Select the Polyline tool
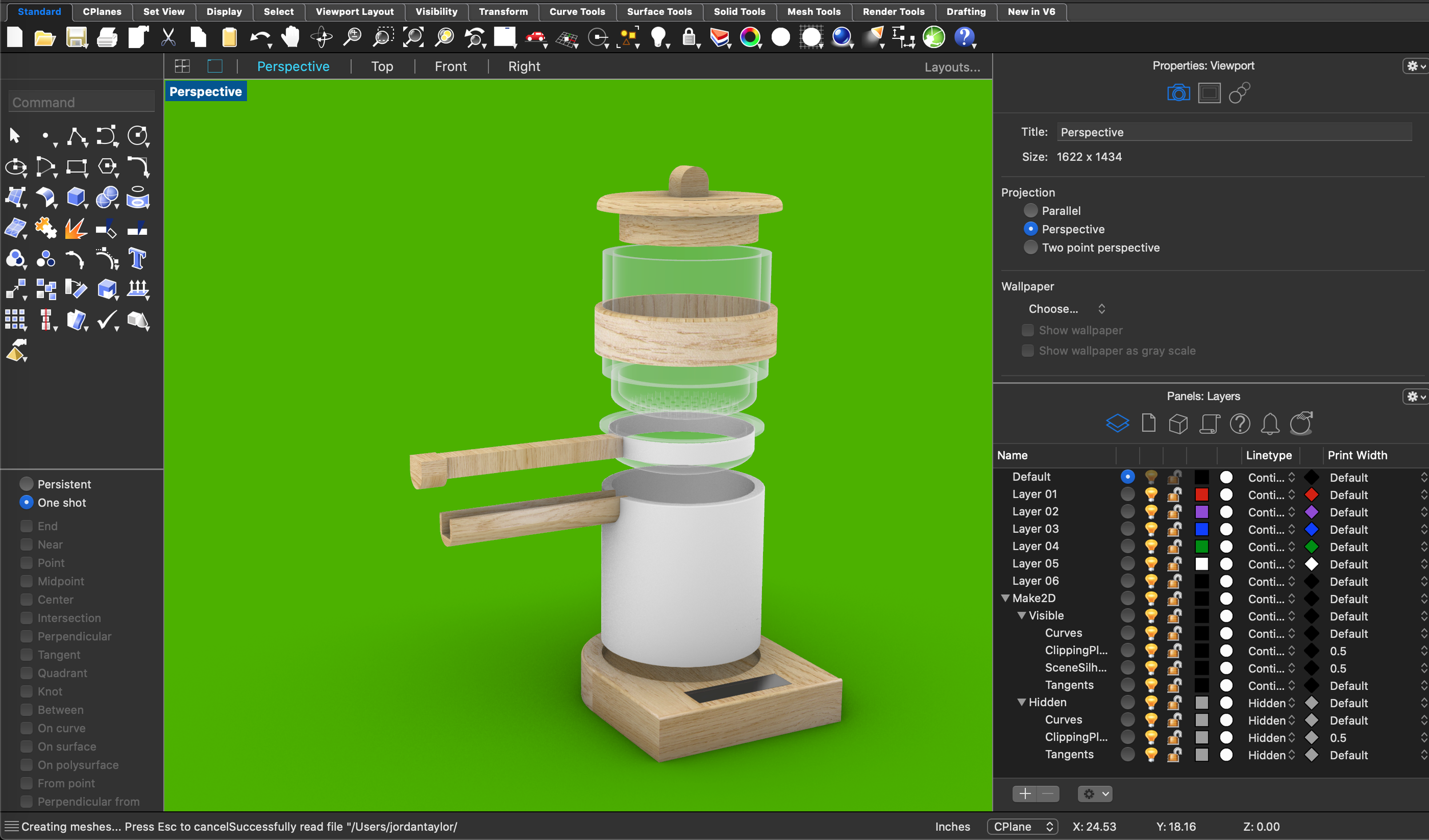1429x840 pixels. pyautogui.click(x=77, y=136)
